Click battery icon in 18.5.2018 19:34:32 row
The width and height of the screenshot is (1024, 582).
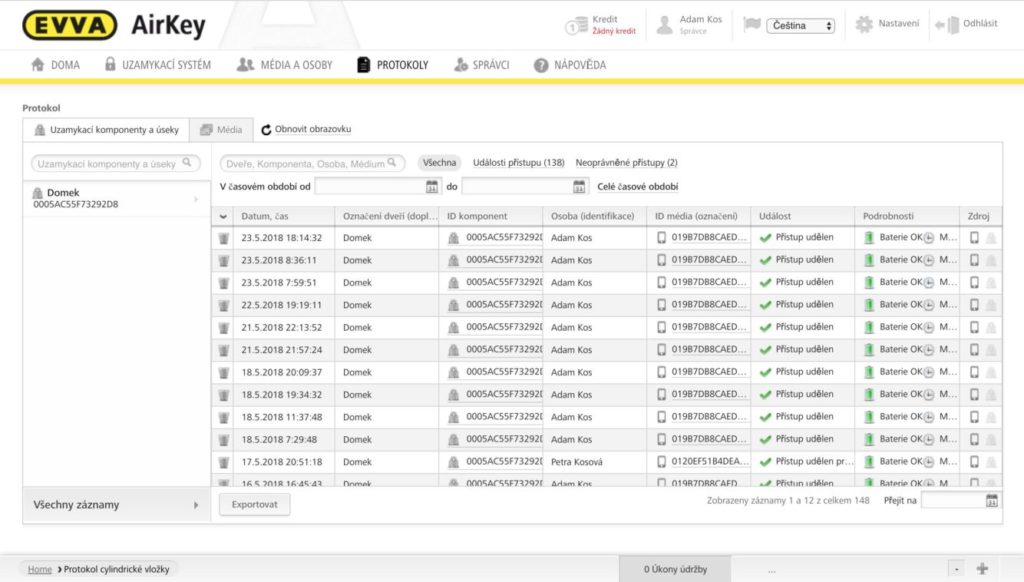[869, 395]
